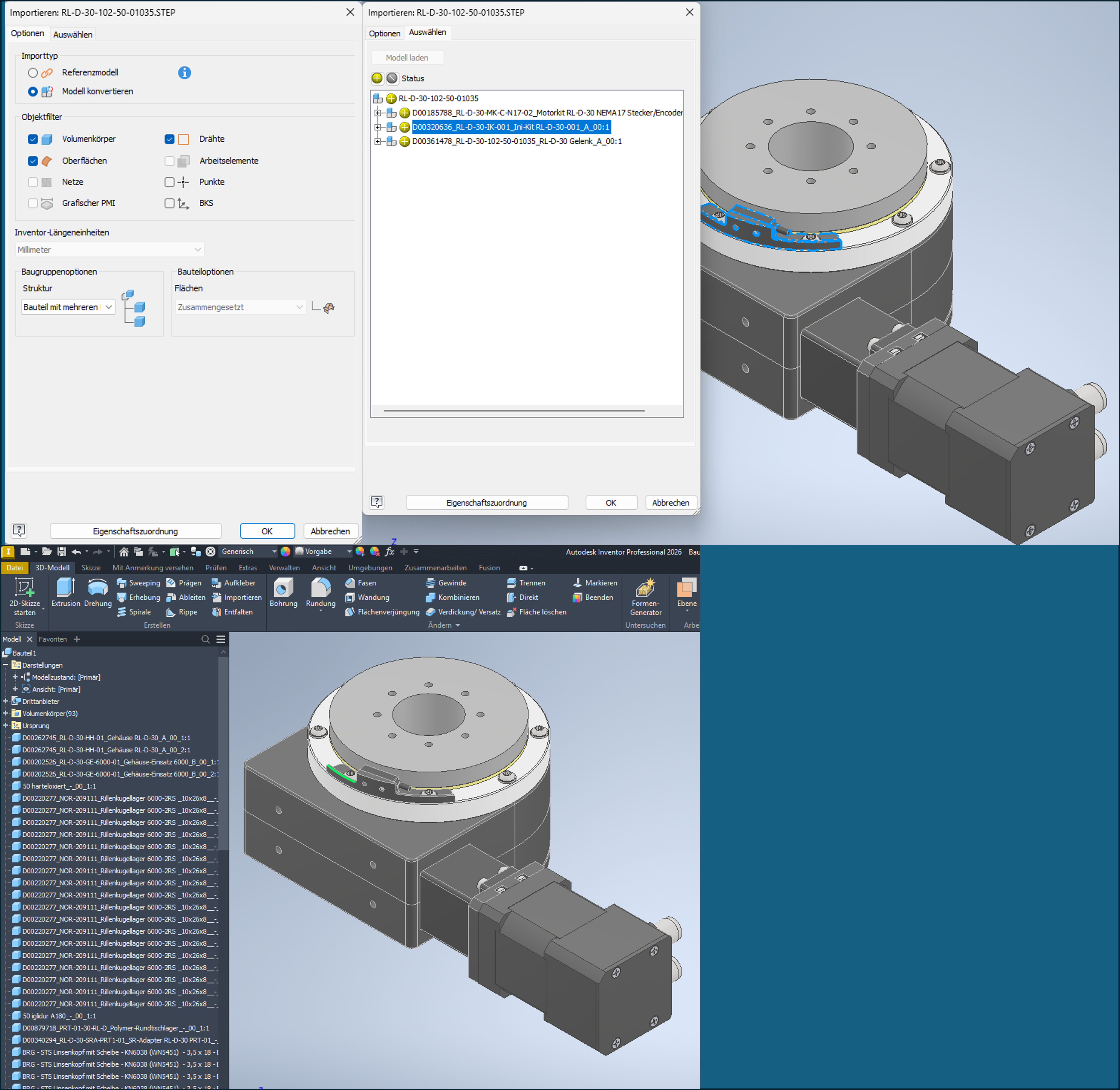Screen dimensions: 1120x1090
Task: Uncheck the Volumenkörper checkbox
Action: coord(33,139)
